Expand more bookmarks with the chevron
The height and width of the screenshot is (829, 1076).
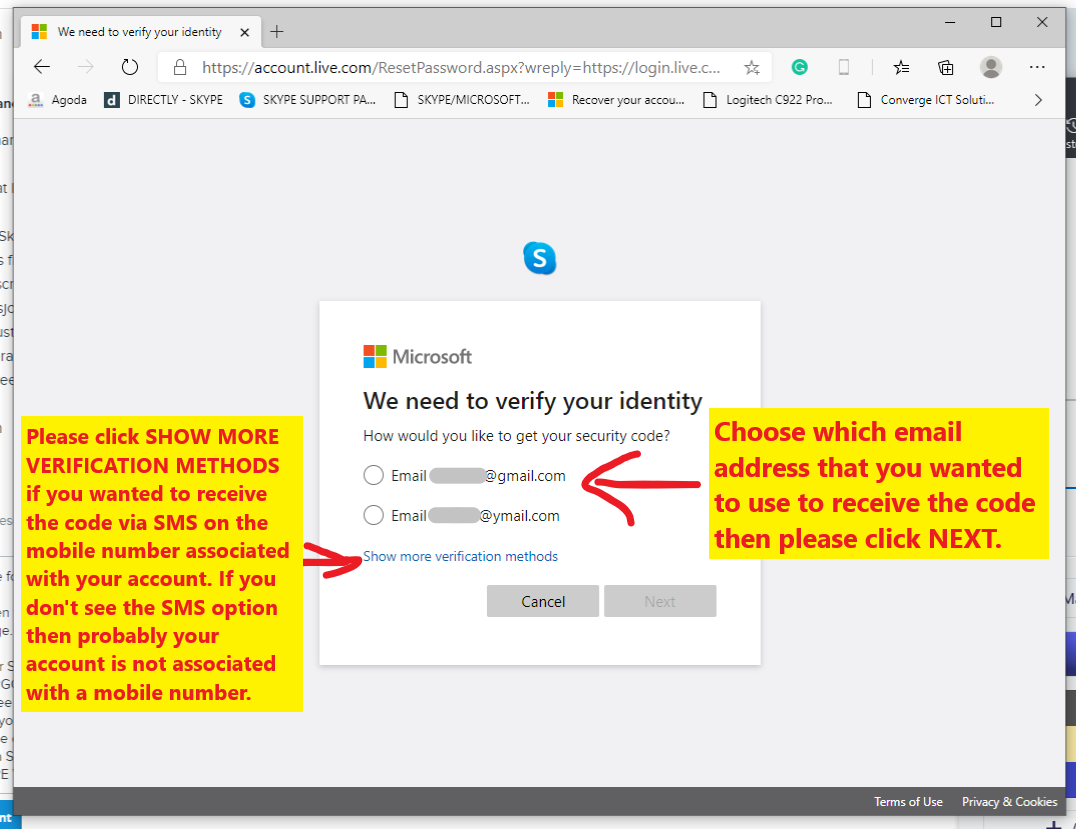[x=1038, y=100]
